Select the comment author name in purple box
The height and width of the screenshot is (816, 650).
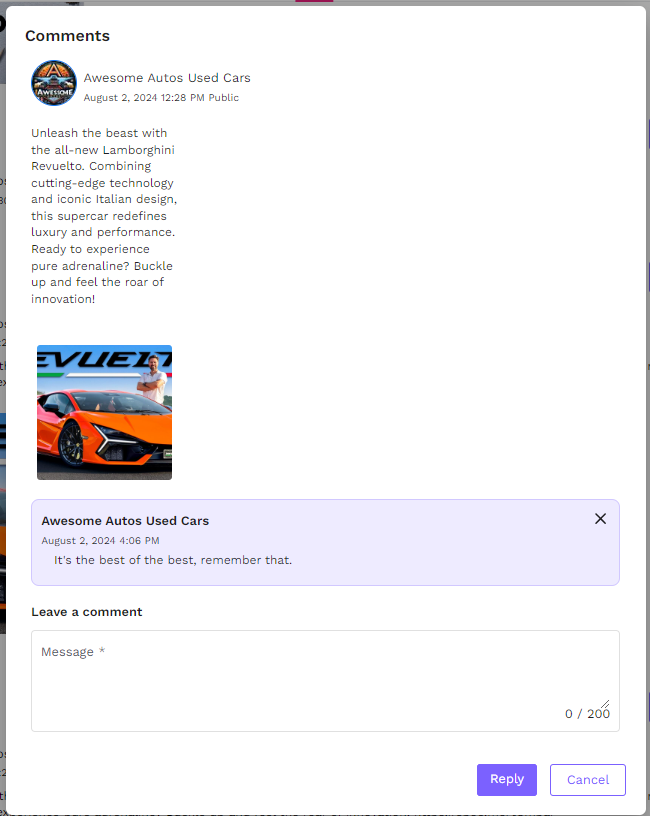click(x=125, y=521)
